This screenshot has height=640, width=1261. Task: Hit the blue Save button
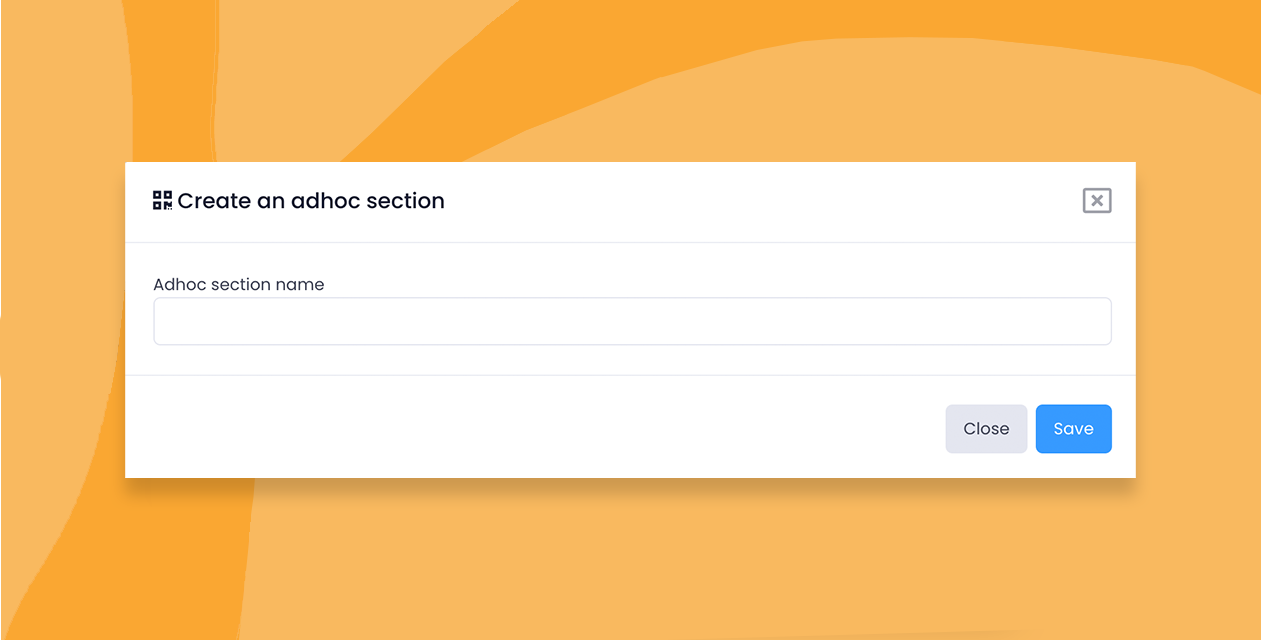tap(1073, 429)
